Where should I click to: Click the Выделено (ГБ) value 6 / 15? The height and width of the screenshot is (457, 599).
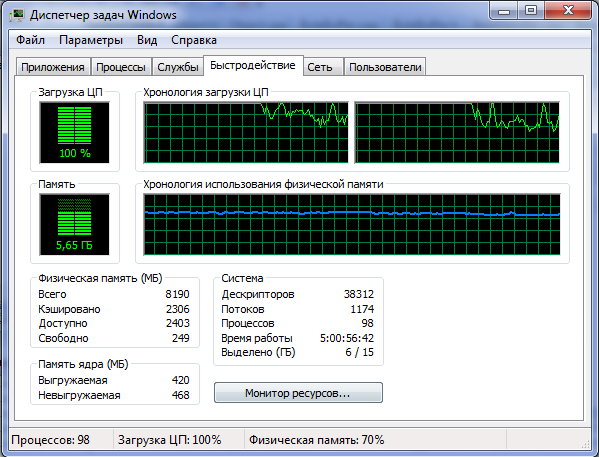(x=359, y=352)
